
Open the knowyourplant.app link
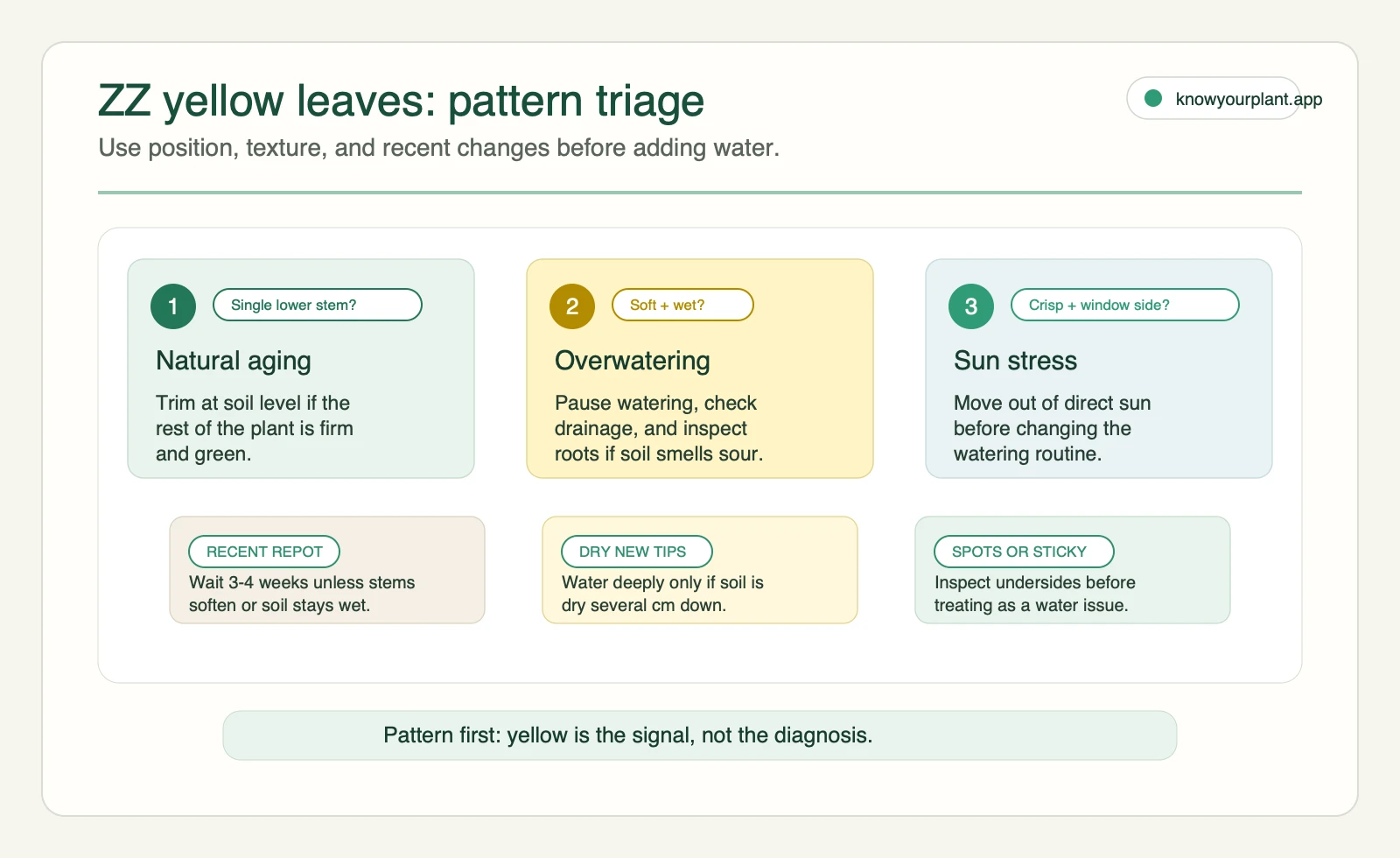click(1249, 99)
